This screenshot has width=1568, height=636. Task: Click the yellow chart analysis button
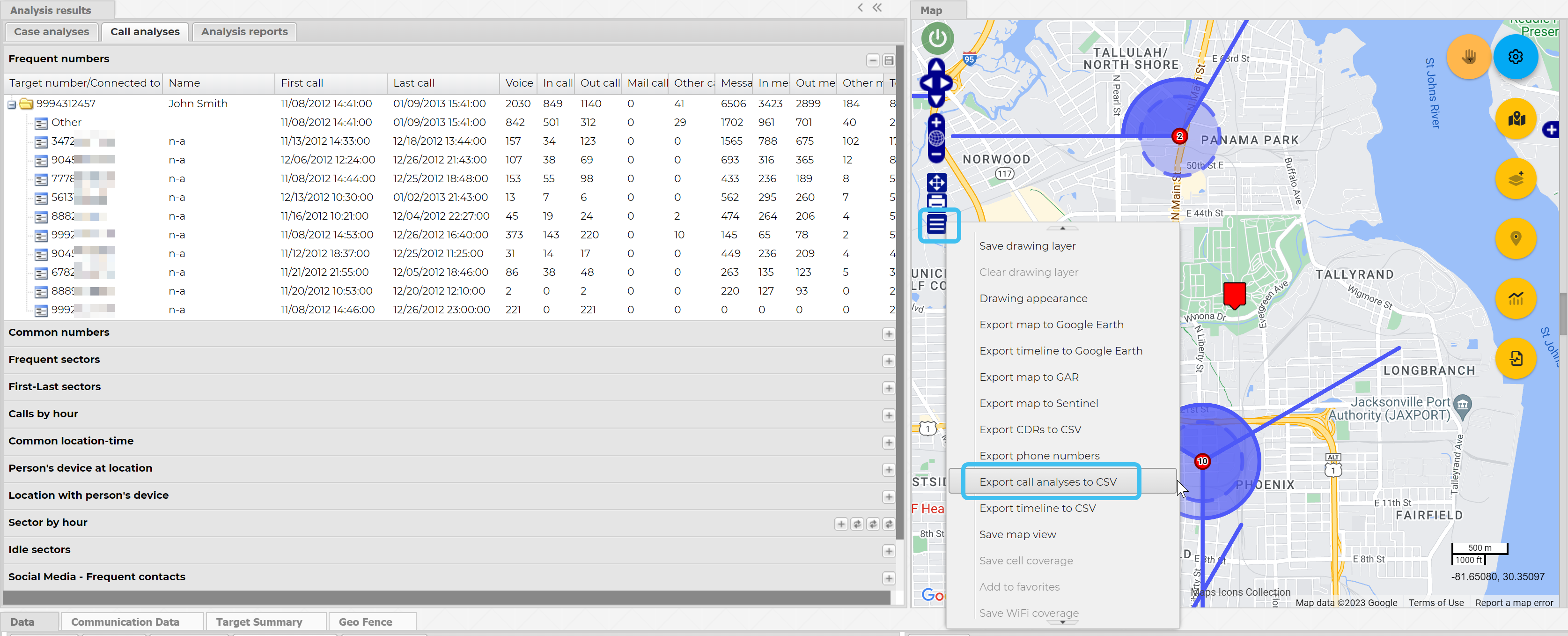tap(1515, 298)
